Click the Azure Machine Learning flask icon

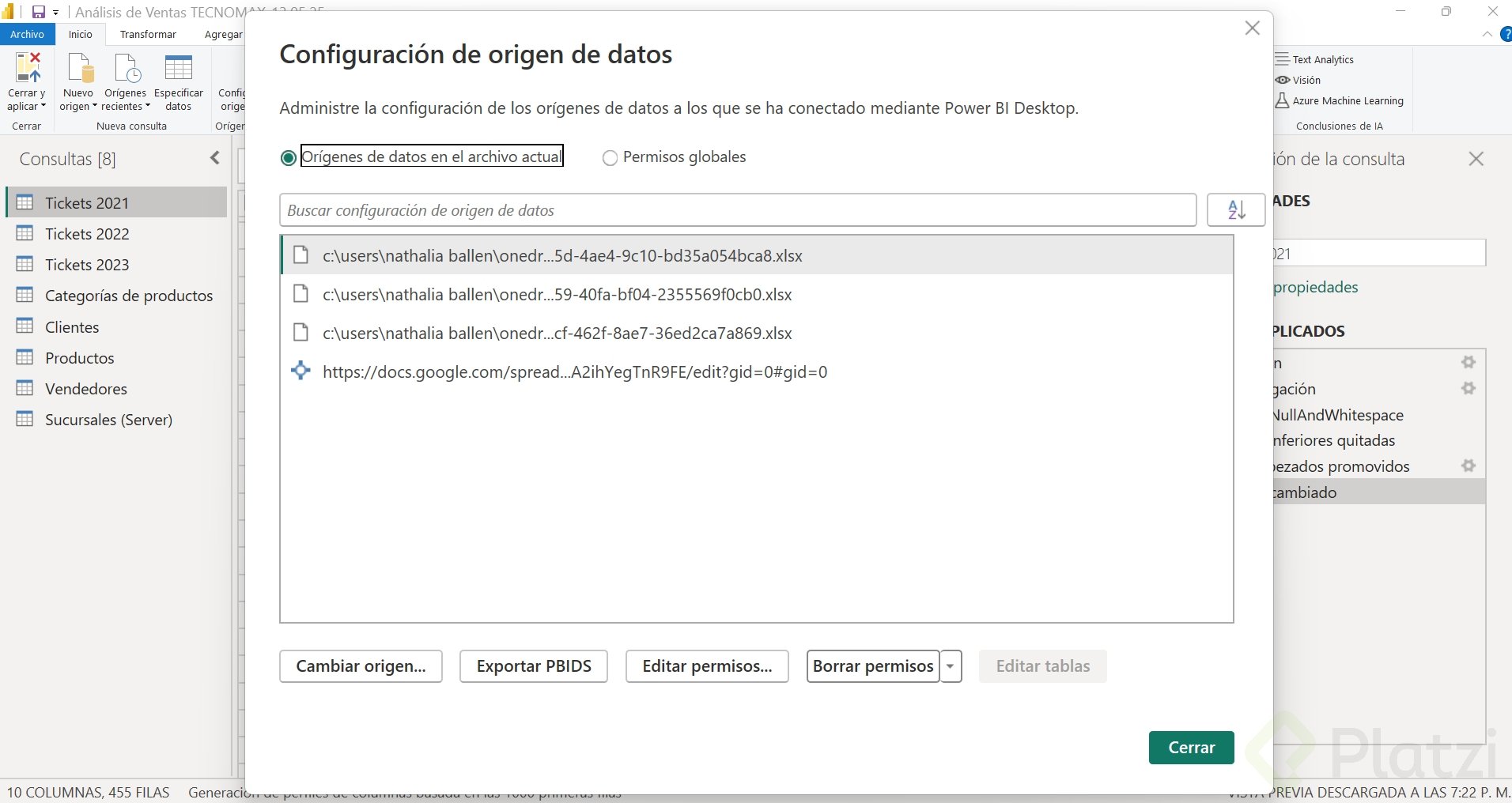click(x=1282, y=100)
